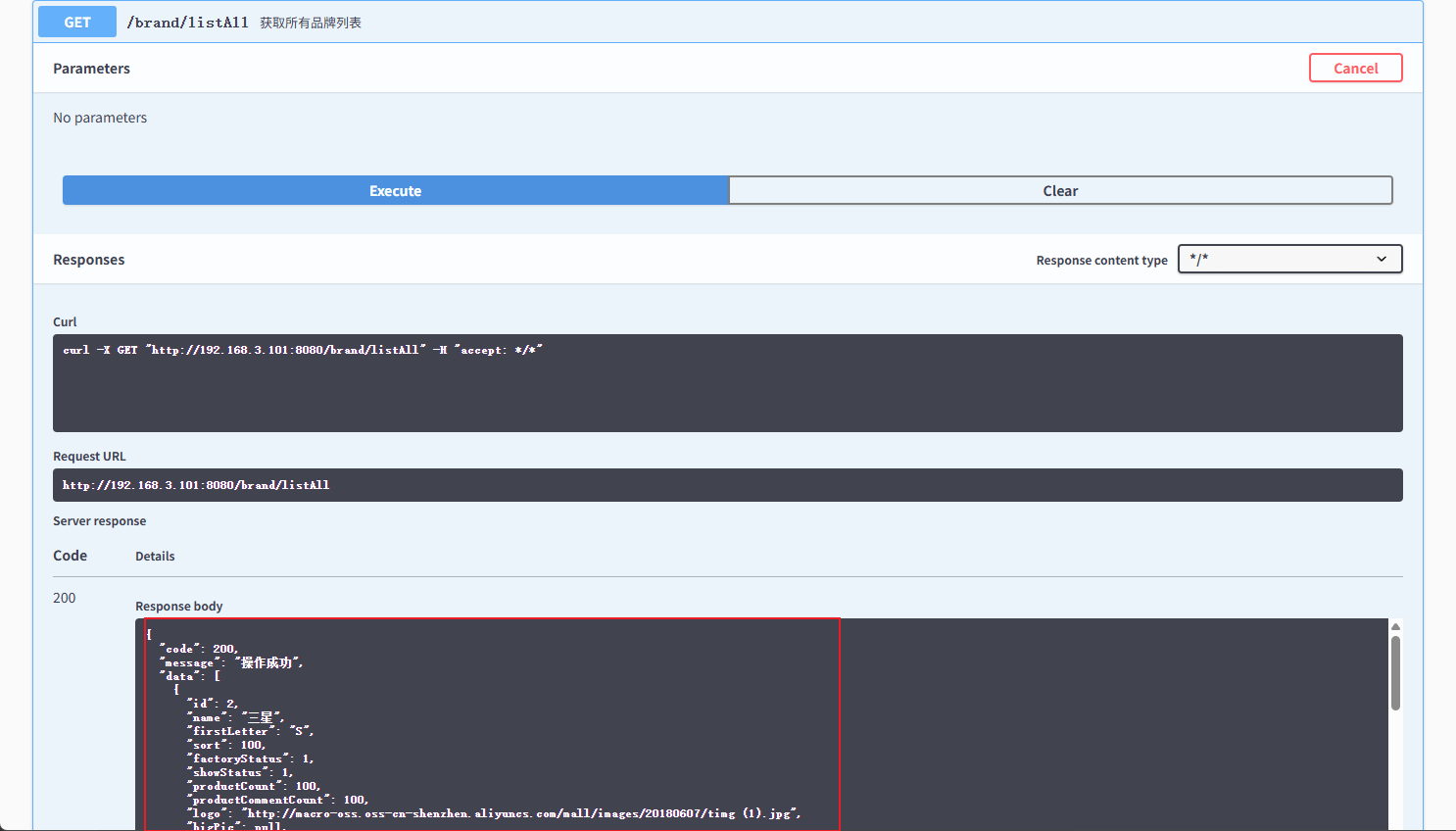
Task: Click the Parameters section heading
Action: pyautogui.click(x=91, y=69)
